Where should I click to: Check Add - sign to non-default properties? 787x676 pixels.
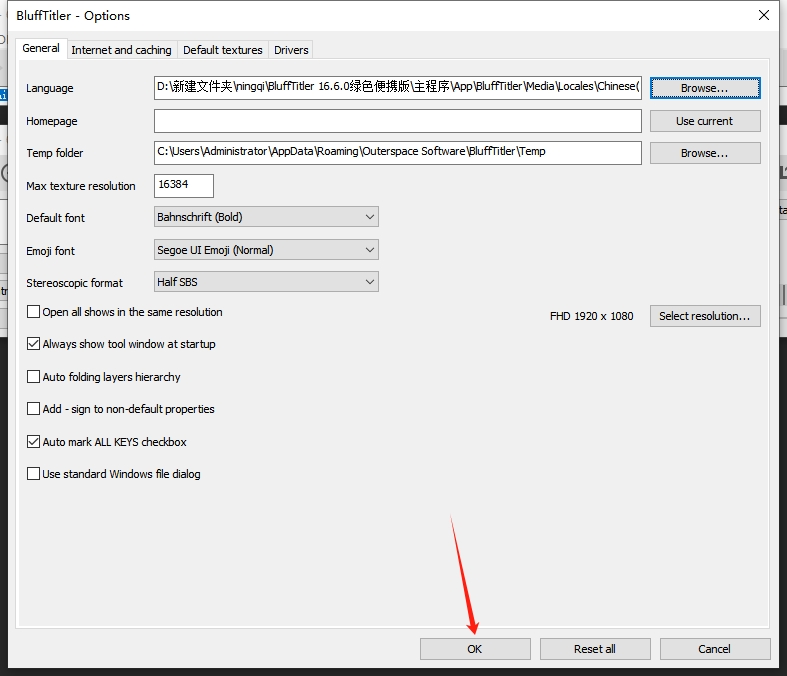[x=34, y=409]
